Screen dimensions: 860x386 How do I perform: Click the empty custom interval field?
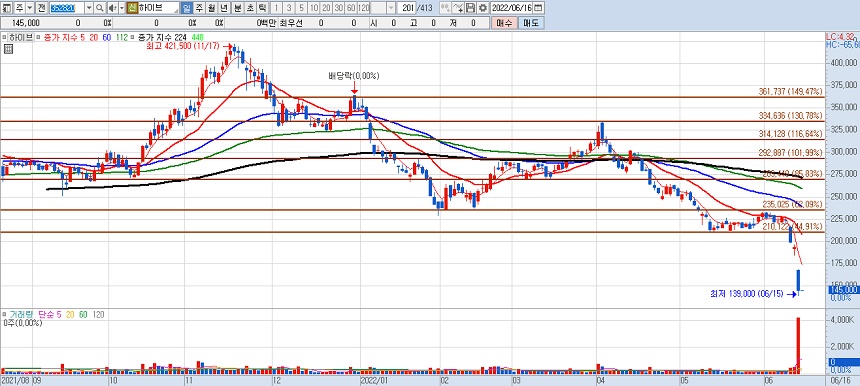(378, 8)
